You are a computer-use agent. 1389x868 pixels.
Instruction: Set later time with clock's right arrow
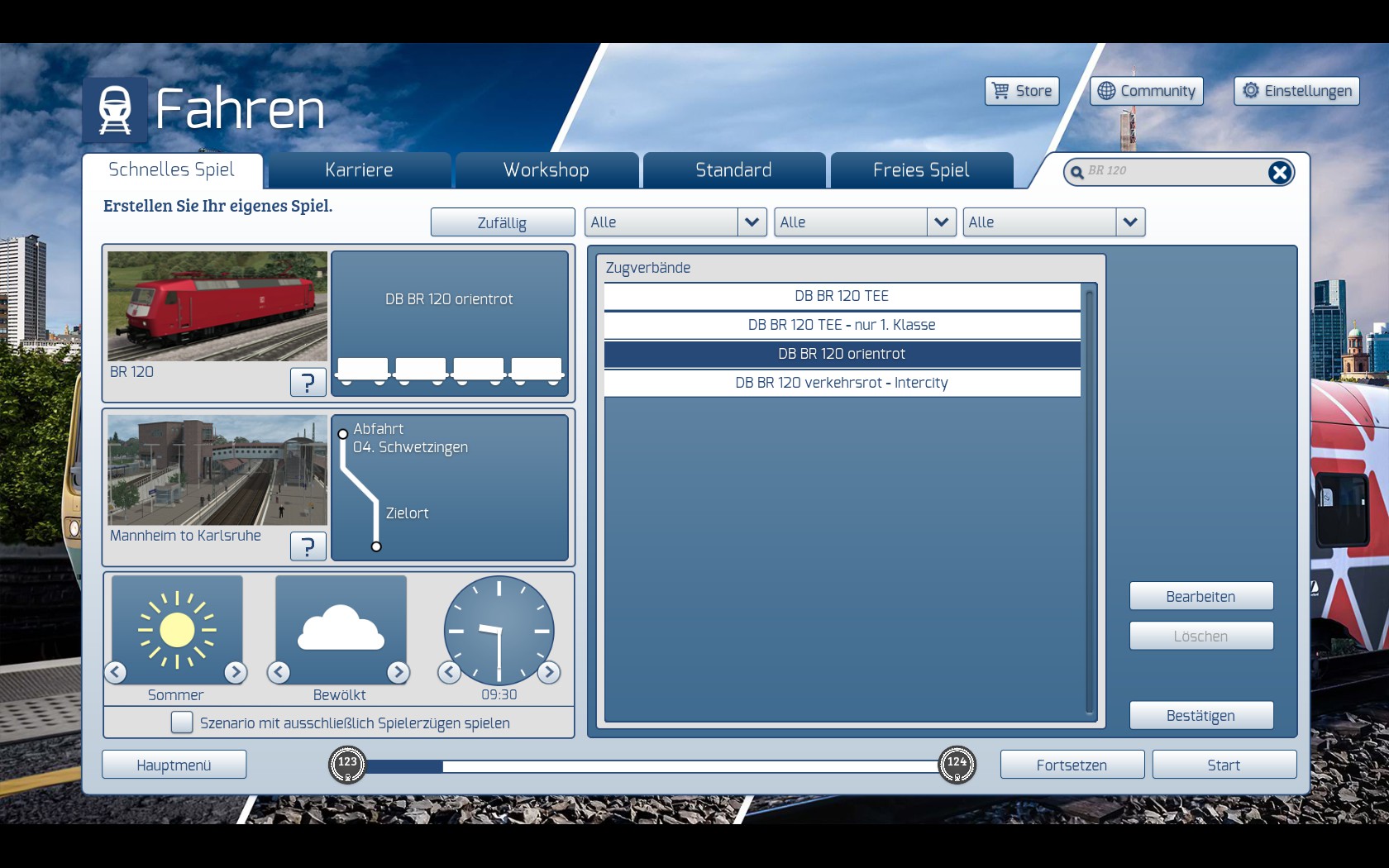(x=549, y=672)
